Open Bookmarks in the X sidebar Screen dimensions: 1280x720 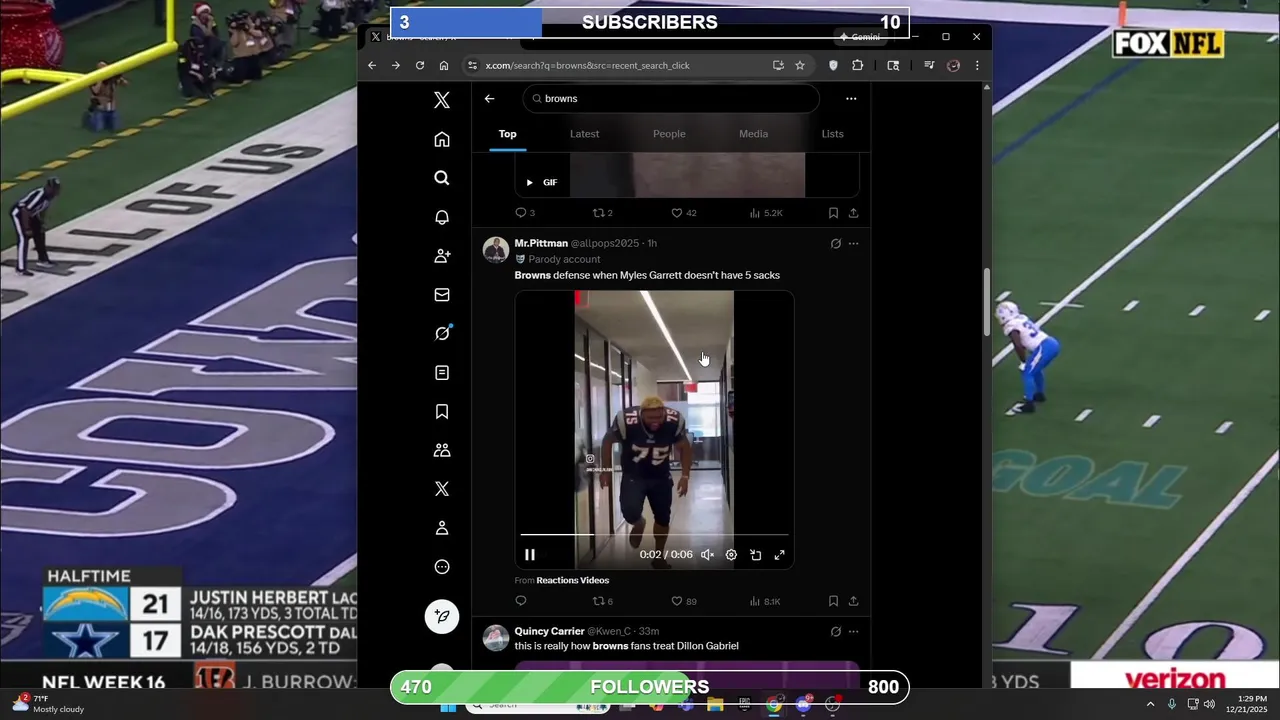(x=442, y=411)
